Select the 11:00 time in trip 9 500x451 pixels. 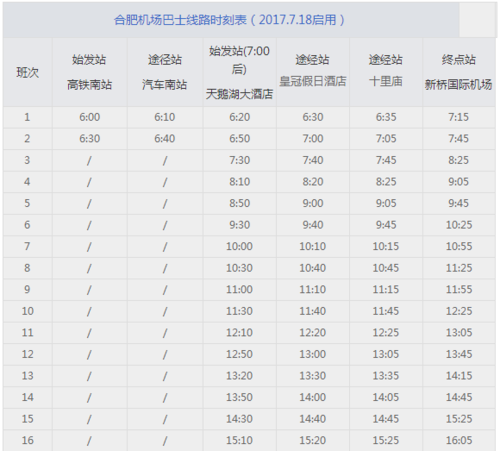[x=239, y=289]
